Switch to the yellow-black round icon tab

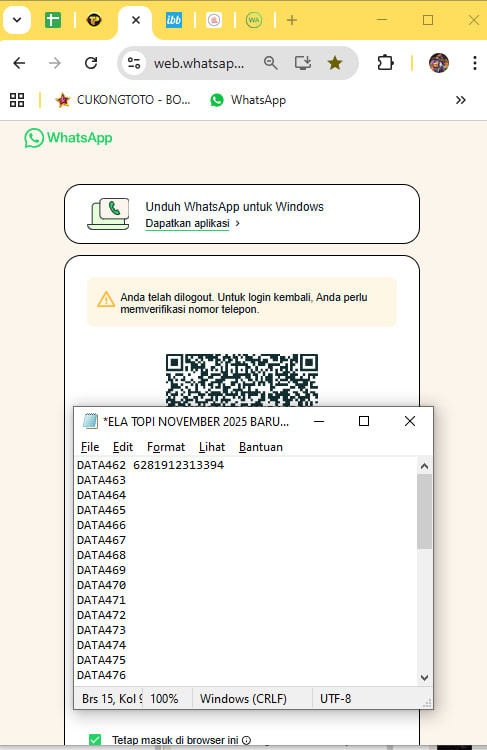94,20
